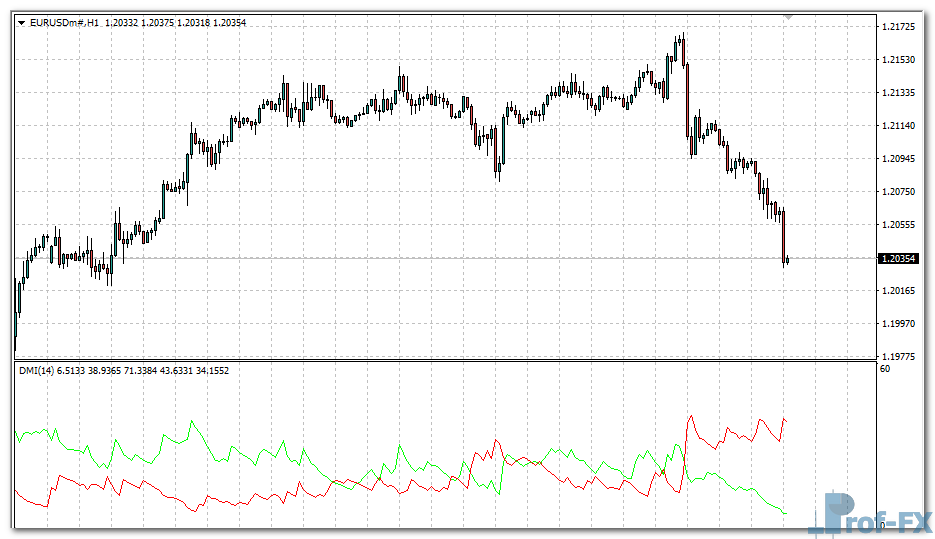Click the divider between chart and DMI window
Viewport: 935px width, 539px height.
pyautogui.click(x=445, y=360)
